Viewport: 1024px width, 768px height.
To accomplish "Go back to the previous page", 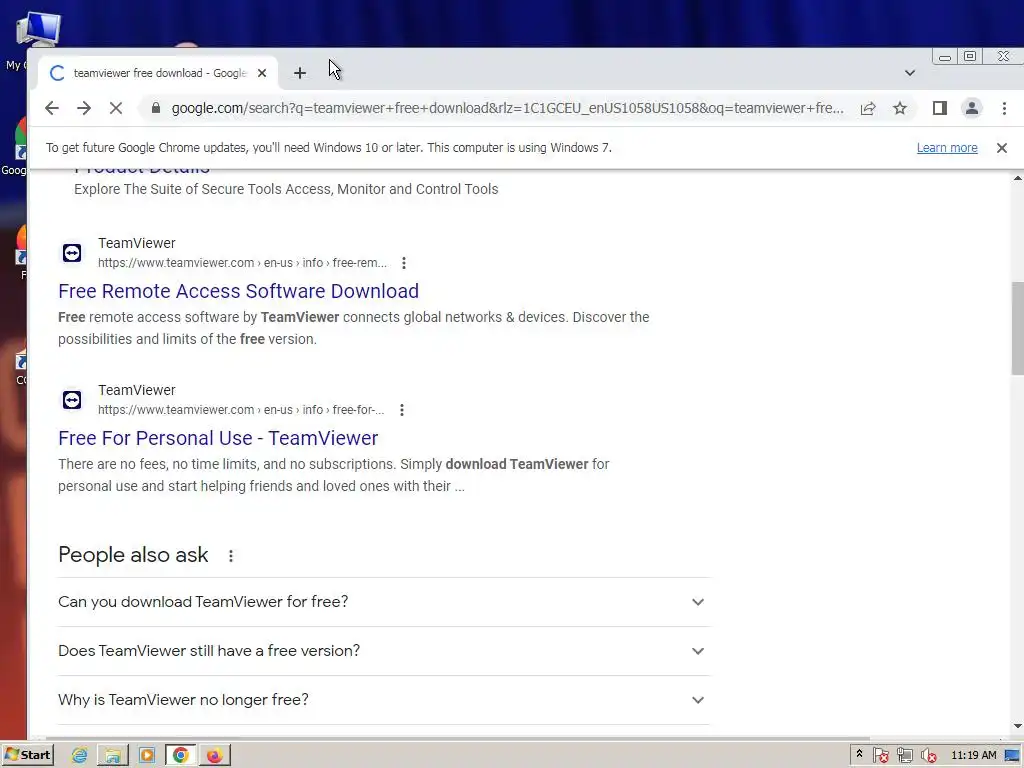I will tap(52, 108).
